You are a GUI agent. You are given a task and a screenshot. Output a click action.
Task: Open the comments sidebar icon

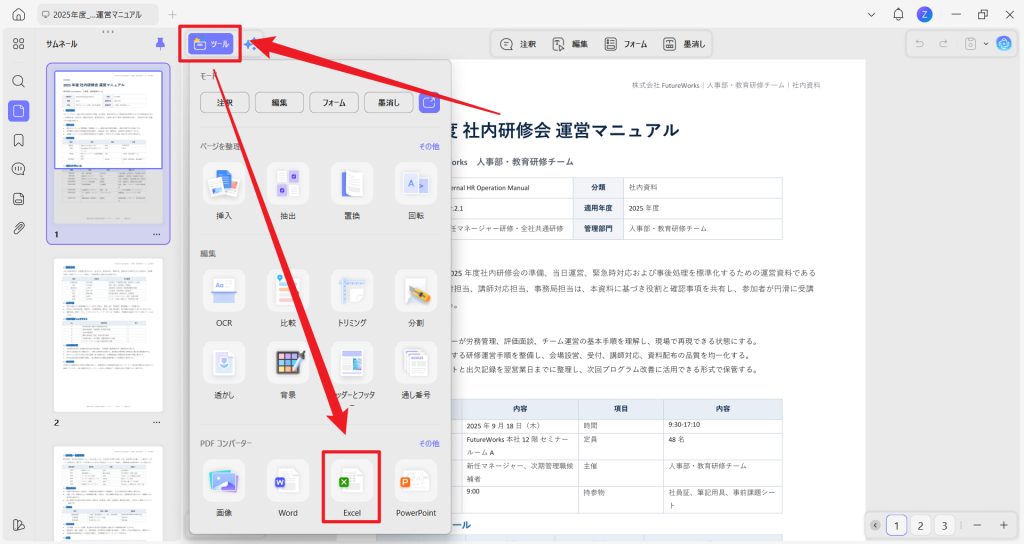(x=19, y=169)
